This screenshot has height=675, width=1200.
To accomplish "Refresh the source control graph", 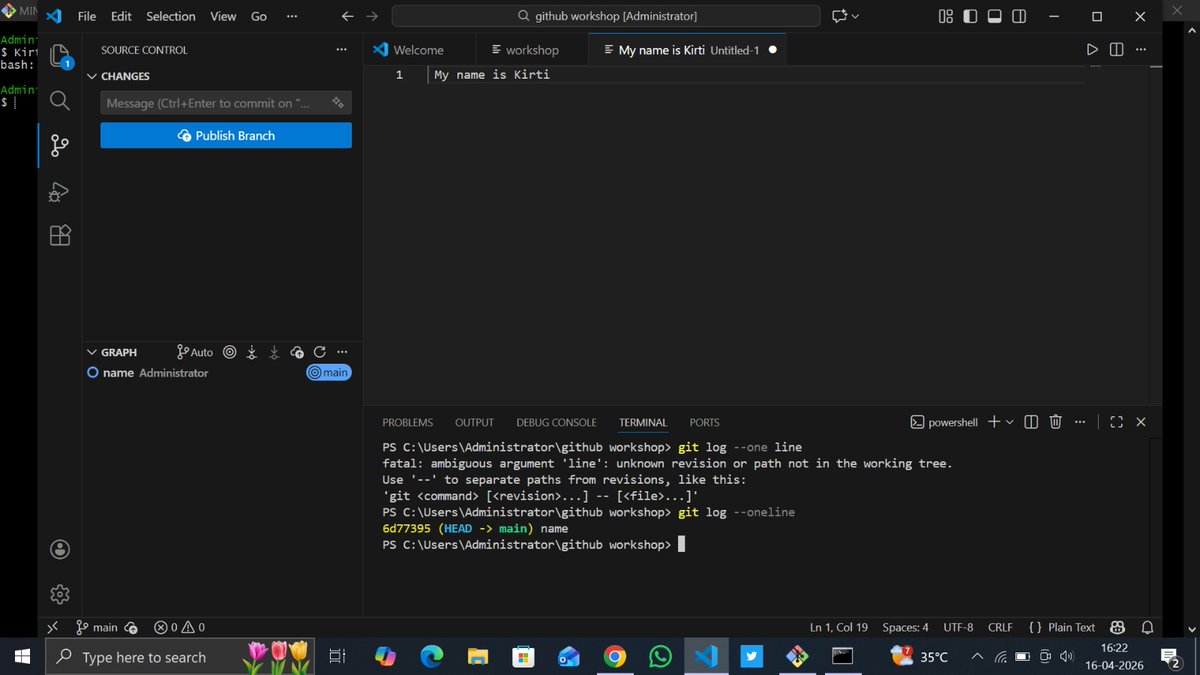I will 320,352.
